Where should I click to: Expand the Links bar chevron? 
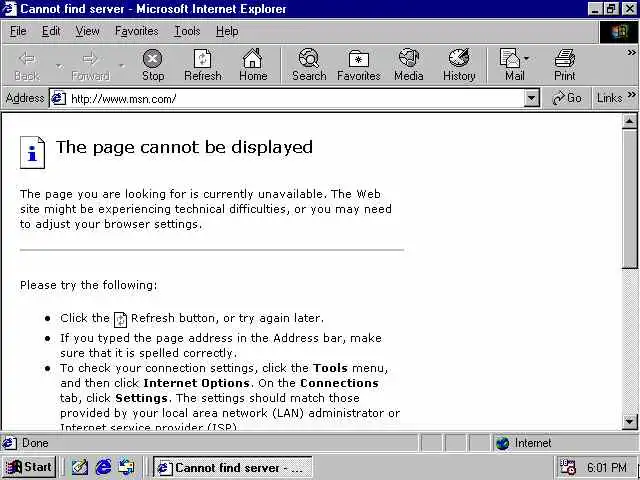631,95
